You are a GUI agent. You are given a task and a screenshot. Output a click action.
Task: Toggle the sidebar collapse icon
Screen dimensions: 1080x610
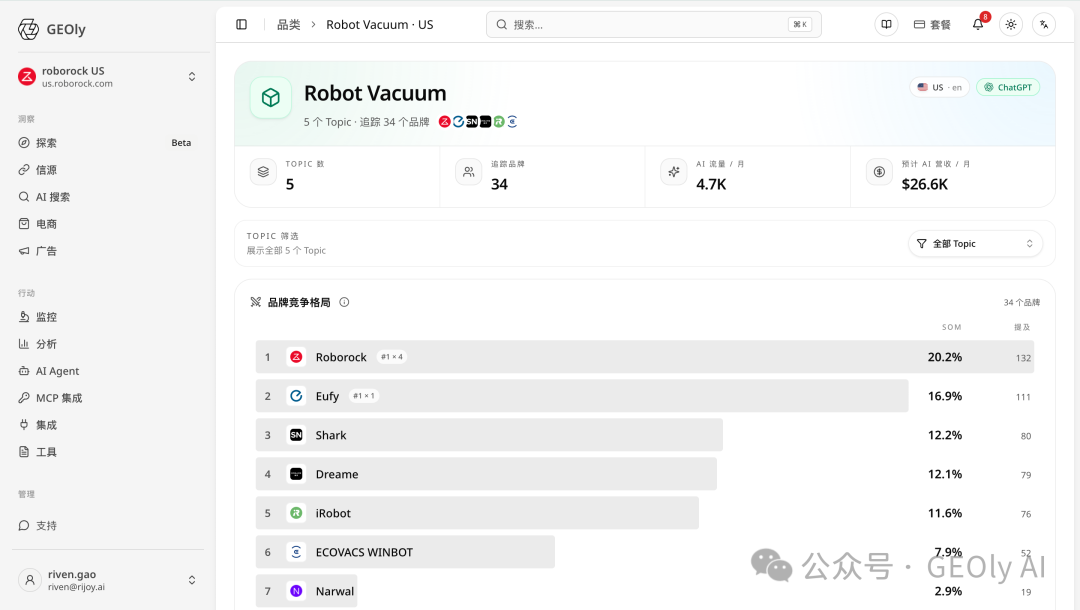[241, 25]
